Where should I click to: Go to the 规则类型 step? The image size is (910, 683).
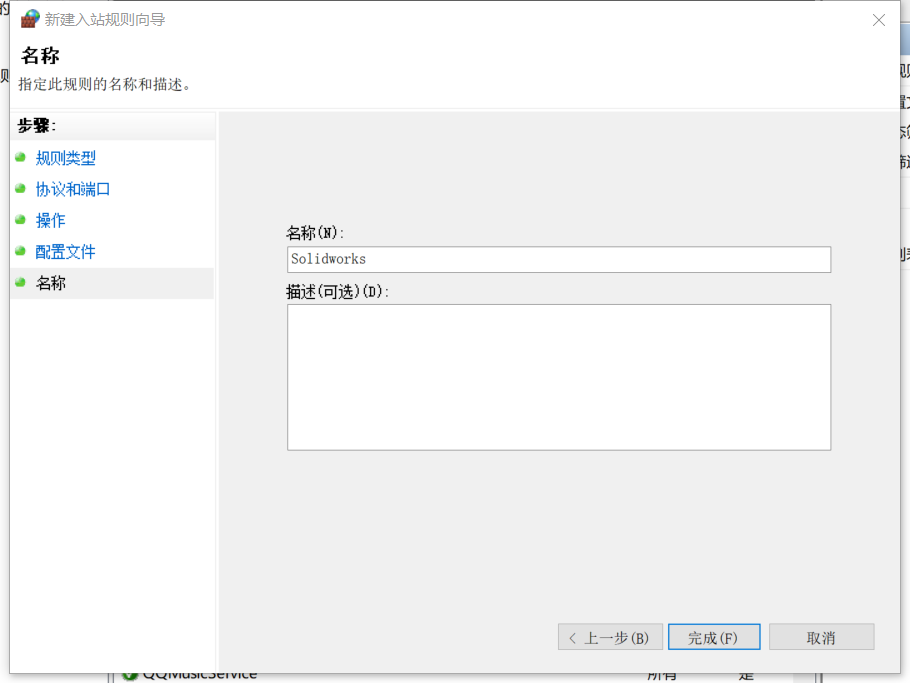pos(66,158)
